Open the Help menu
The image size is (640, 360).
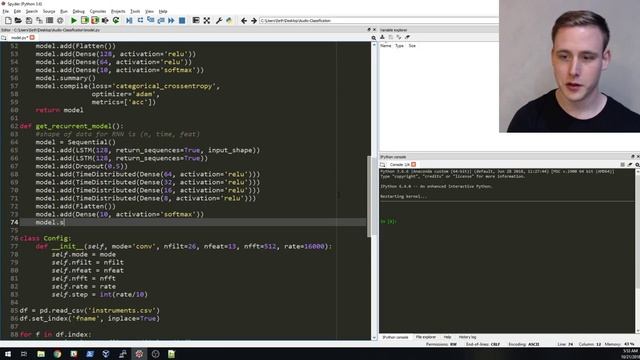(163, 11)
